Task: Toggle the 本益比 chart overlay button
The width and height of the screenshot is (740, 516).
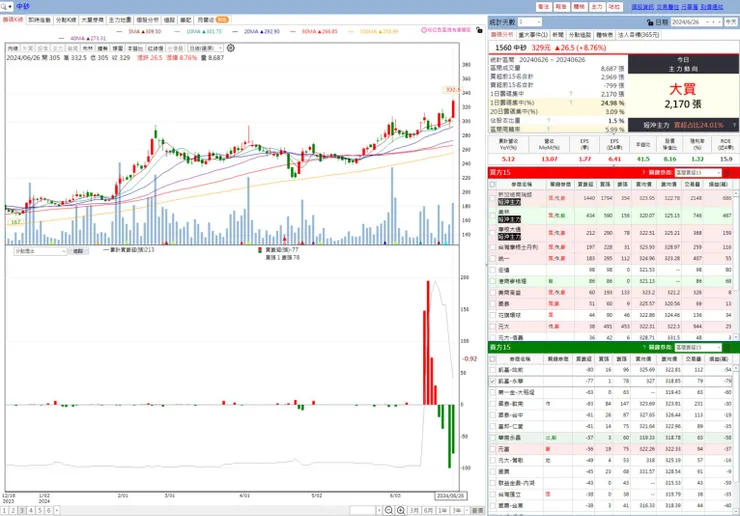Action: coord(135,49)
